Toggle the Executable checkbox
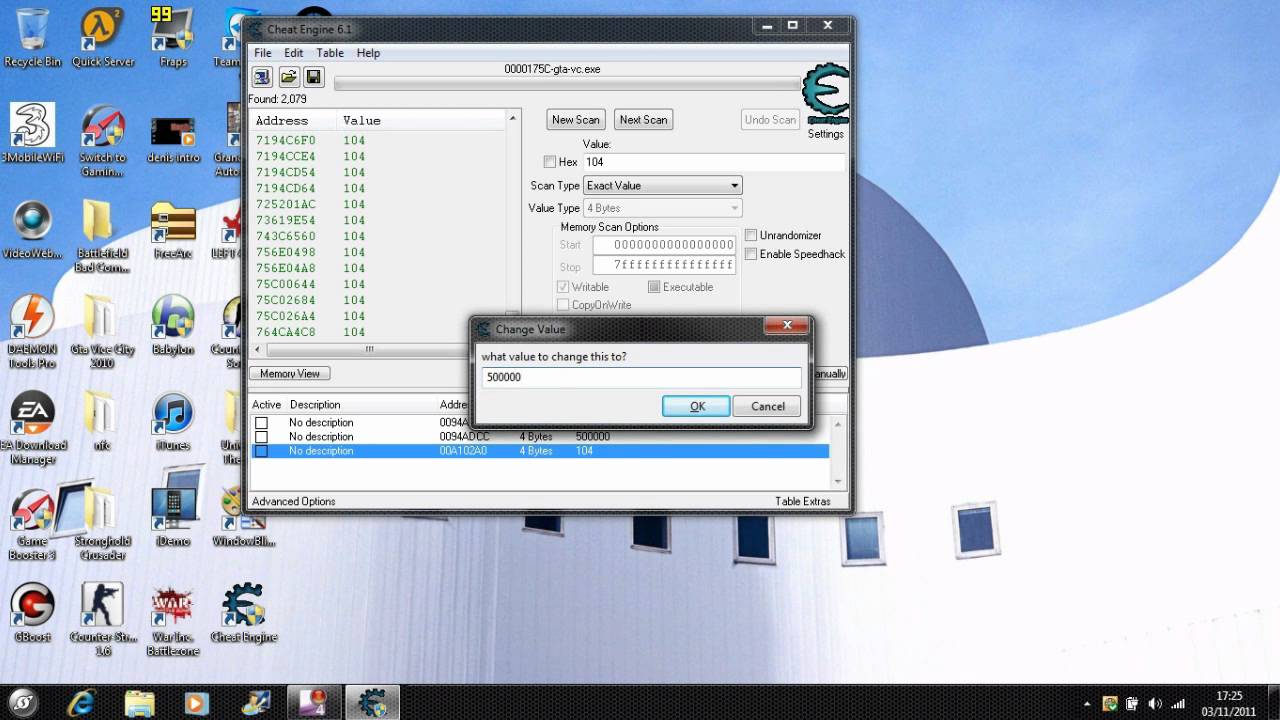Image resolution: width=1280 pixels, height=720 pixels. point(654,287)
